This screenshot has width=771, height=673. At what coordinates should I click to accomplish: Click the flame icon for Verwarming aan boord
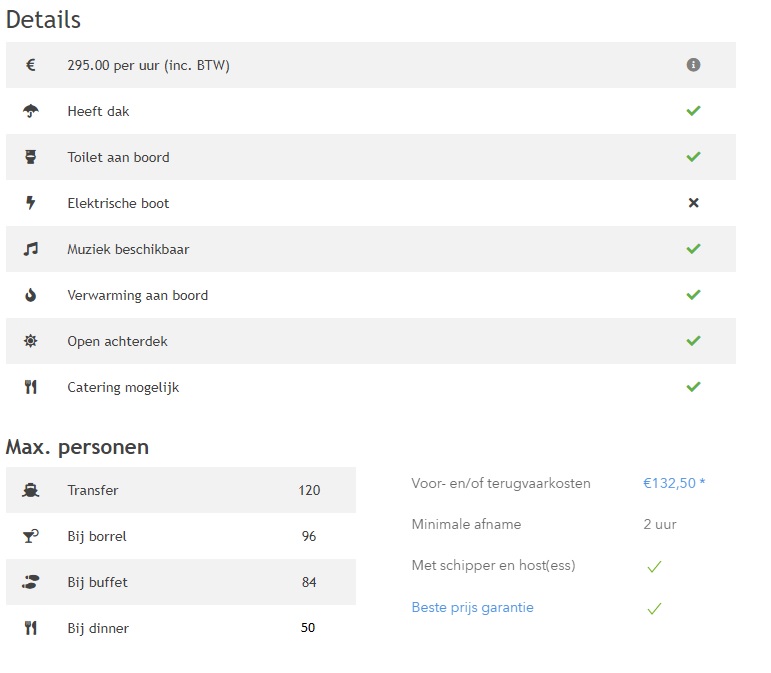pyautogui.click(x=30, y=295)
